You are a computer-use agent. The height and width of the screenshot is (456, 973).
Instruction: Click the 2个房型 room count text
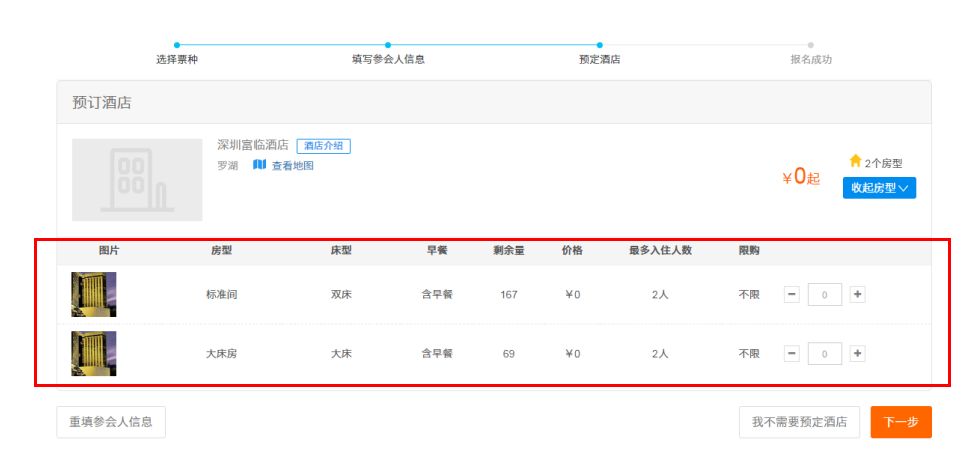click(883, 164)
